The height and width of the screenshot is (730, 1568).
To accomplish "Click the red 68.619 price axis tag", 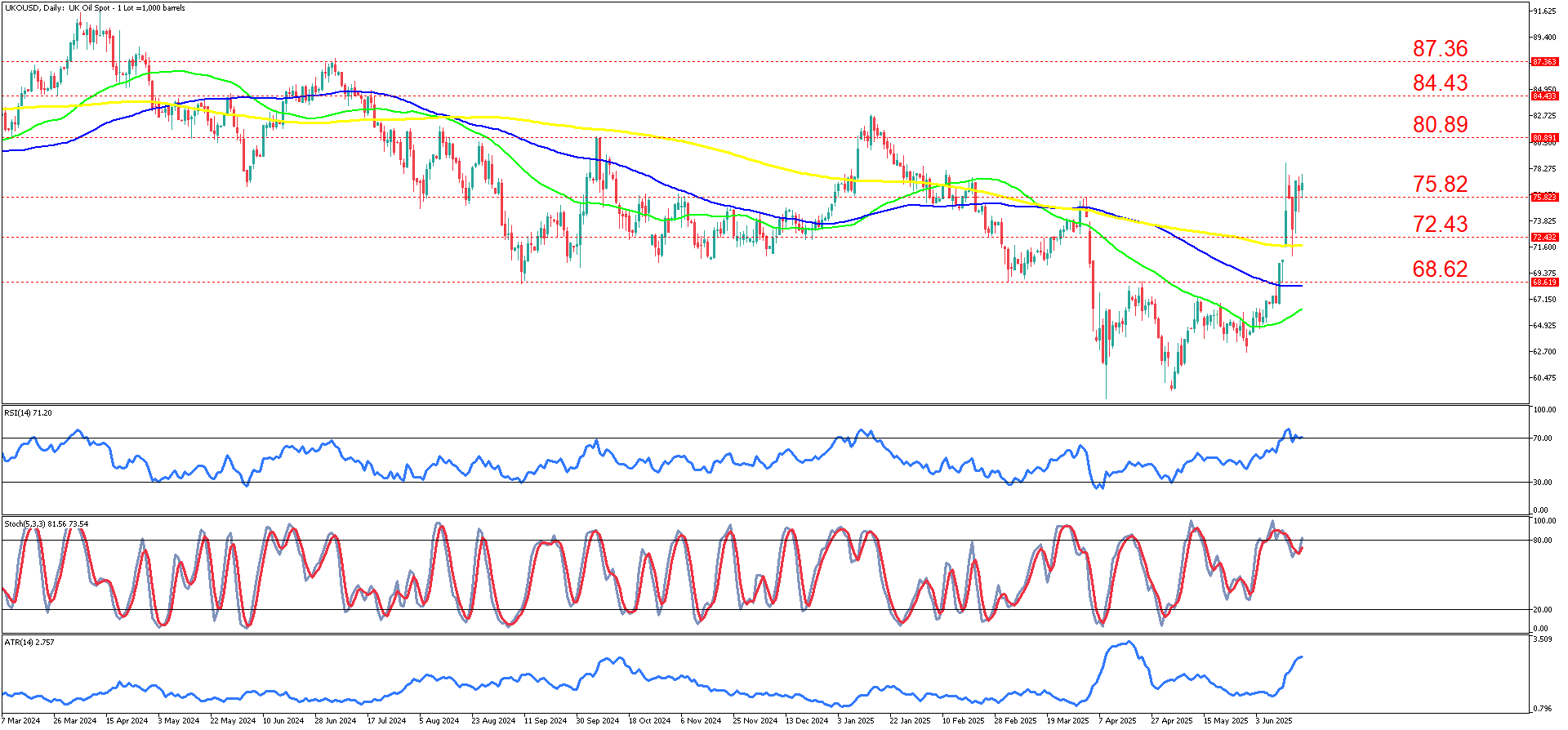I will [x=1544, y=283].
